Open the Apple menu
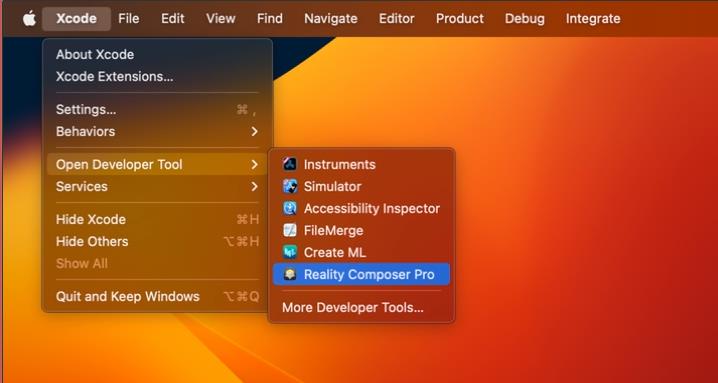Image resolution: width=718 pixels, height=383 pixels. click(x=29, y=19)
